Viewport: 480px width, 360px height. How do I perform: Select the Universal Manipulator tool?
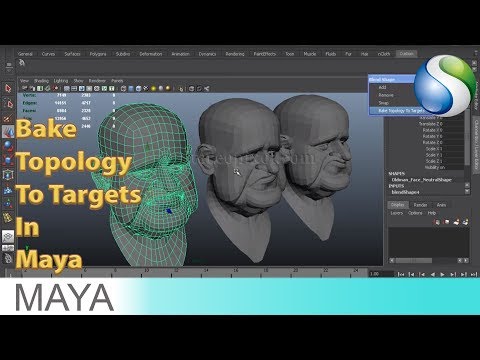(x=8, y=175)
